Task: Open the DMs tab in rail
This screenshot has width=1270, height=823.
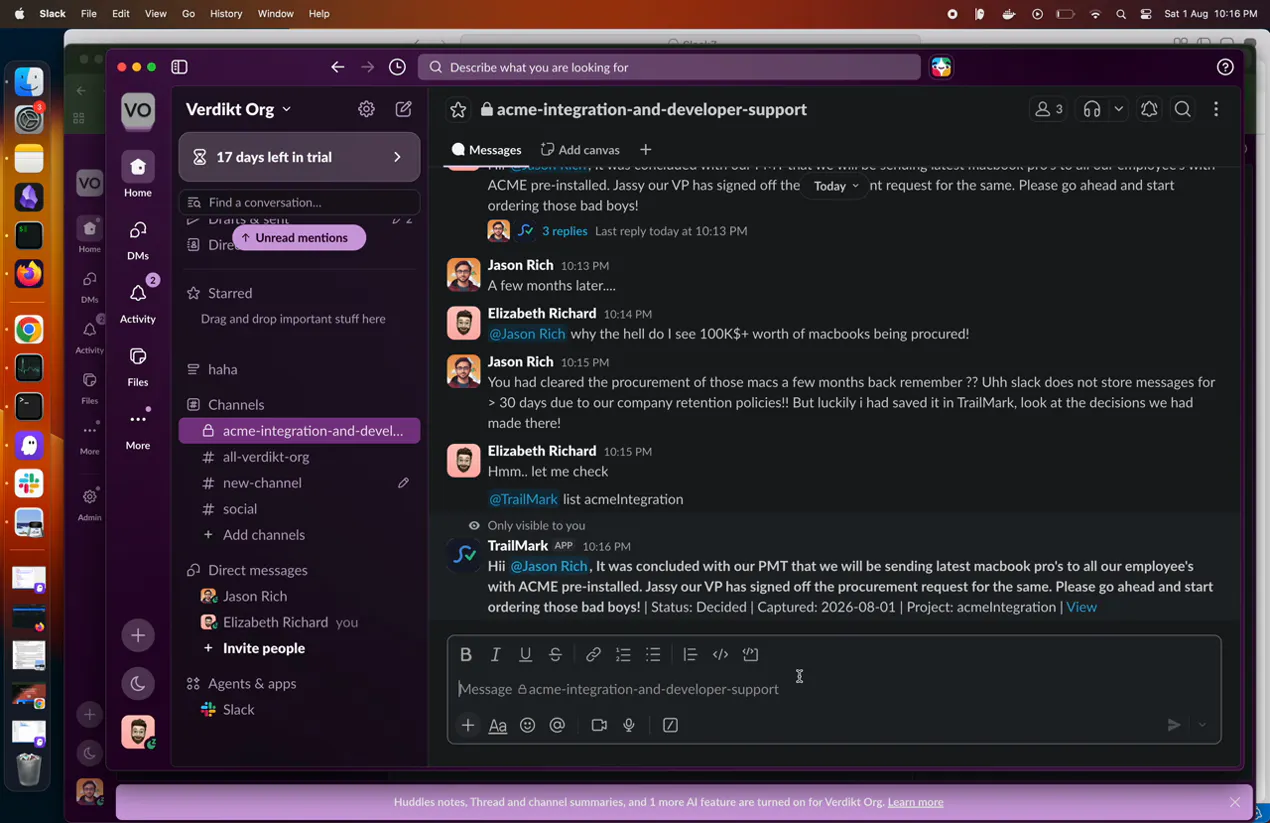Action: click(138, 240)
